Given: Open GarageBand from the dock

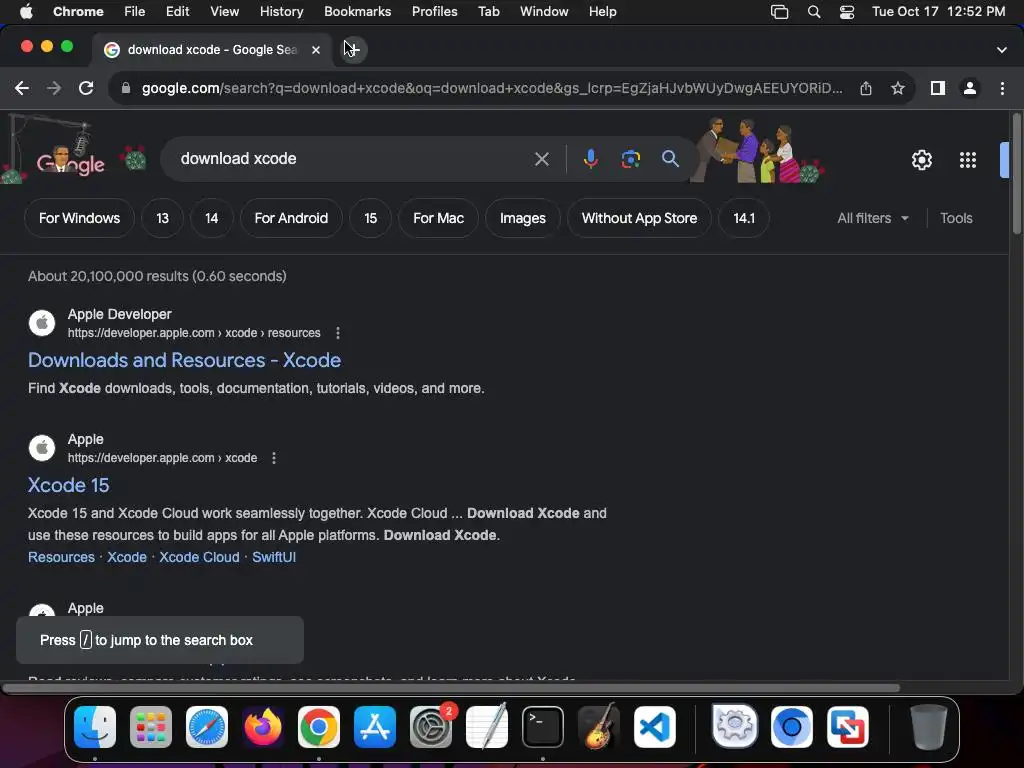Looking at the screenshot, I should pos(599,727).
